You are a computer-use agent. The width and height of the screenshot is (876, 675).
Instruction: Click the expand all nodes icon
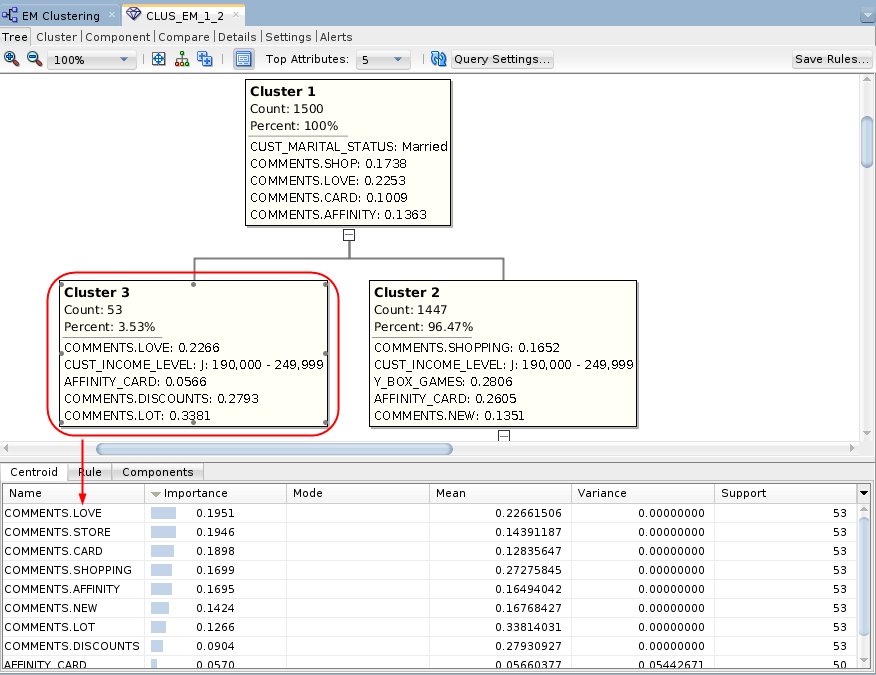204,59
